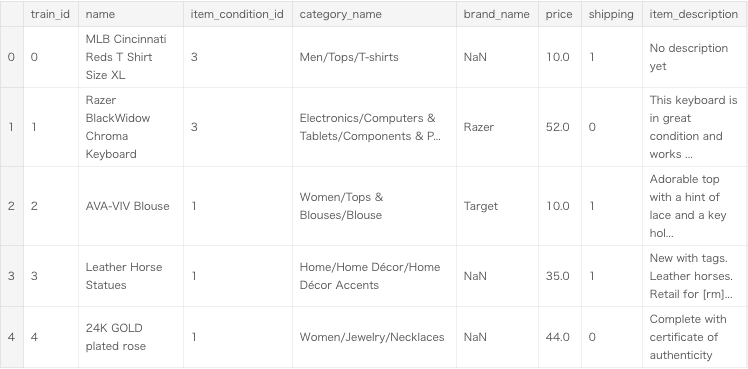Viewport: 748px width, 369px height.
Task: Click the 24K GOLD plated rose cell
Action: 131,337
